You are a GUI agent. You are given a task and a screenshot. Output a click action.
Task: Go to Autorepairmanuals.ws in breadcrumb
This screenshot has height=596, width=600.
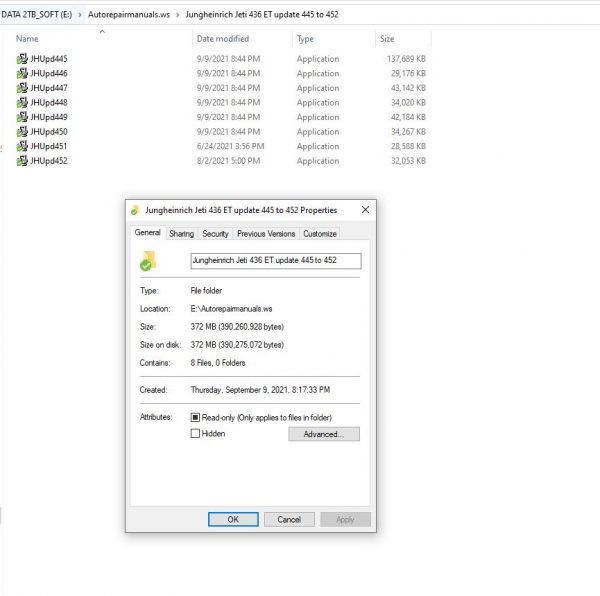[129, 15]
